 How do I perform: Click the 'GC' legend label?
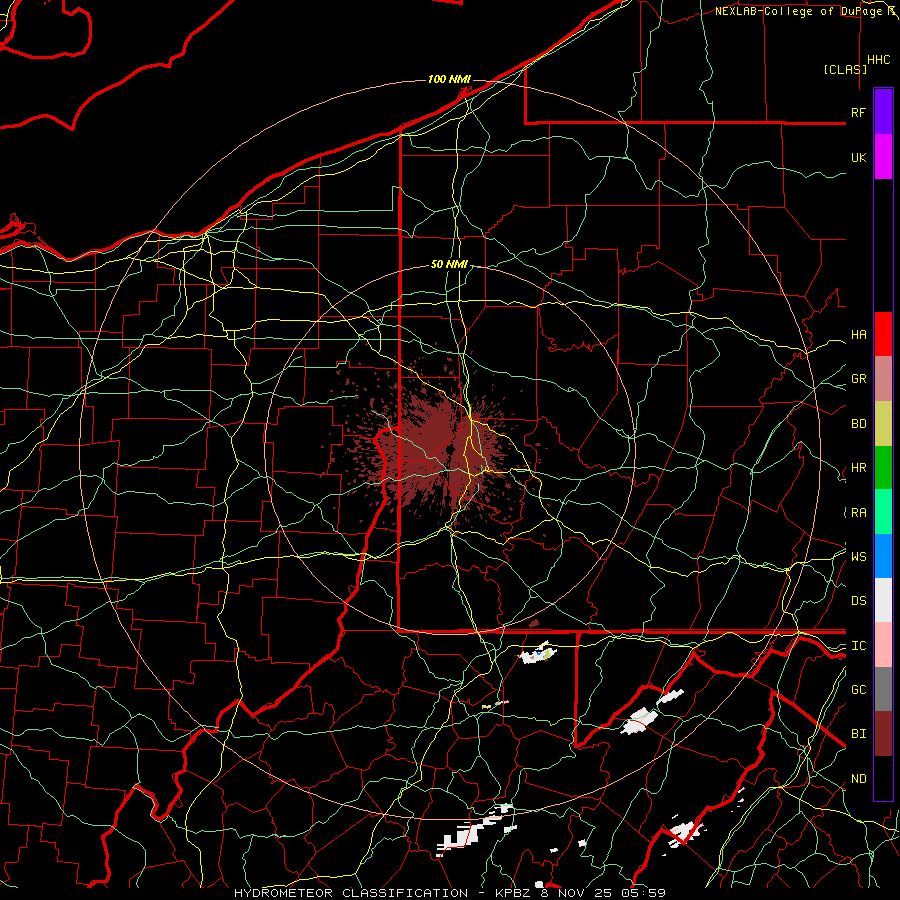tap(858, 690)
